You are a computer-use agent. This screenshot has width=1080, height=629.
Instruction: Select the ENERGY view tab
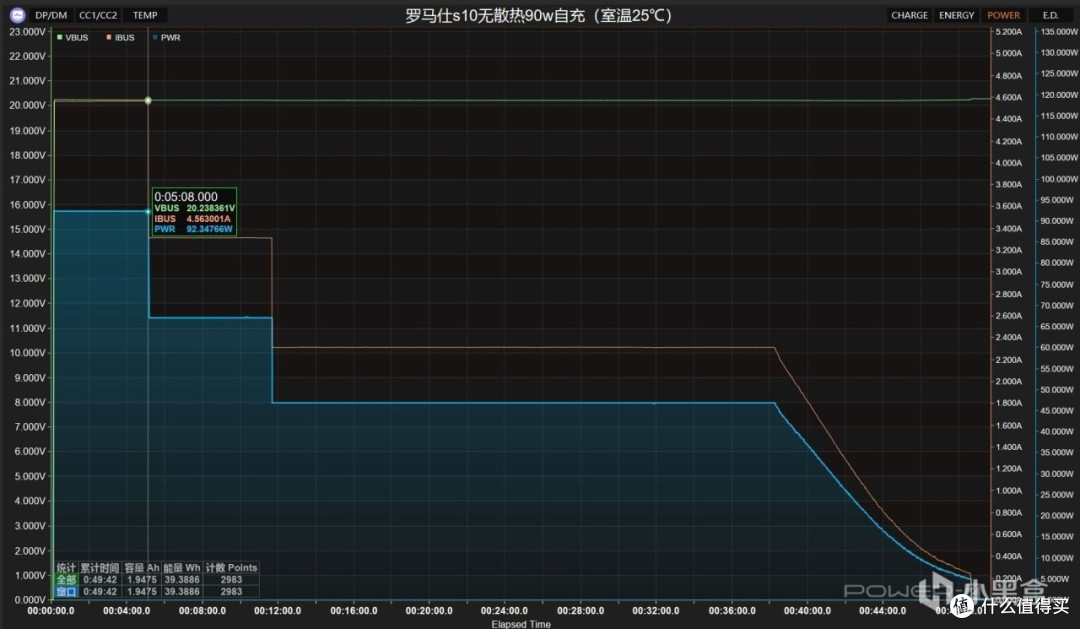point(957,15)
